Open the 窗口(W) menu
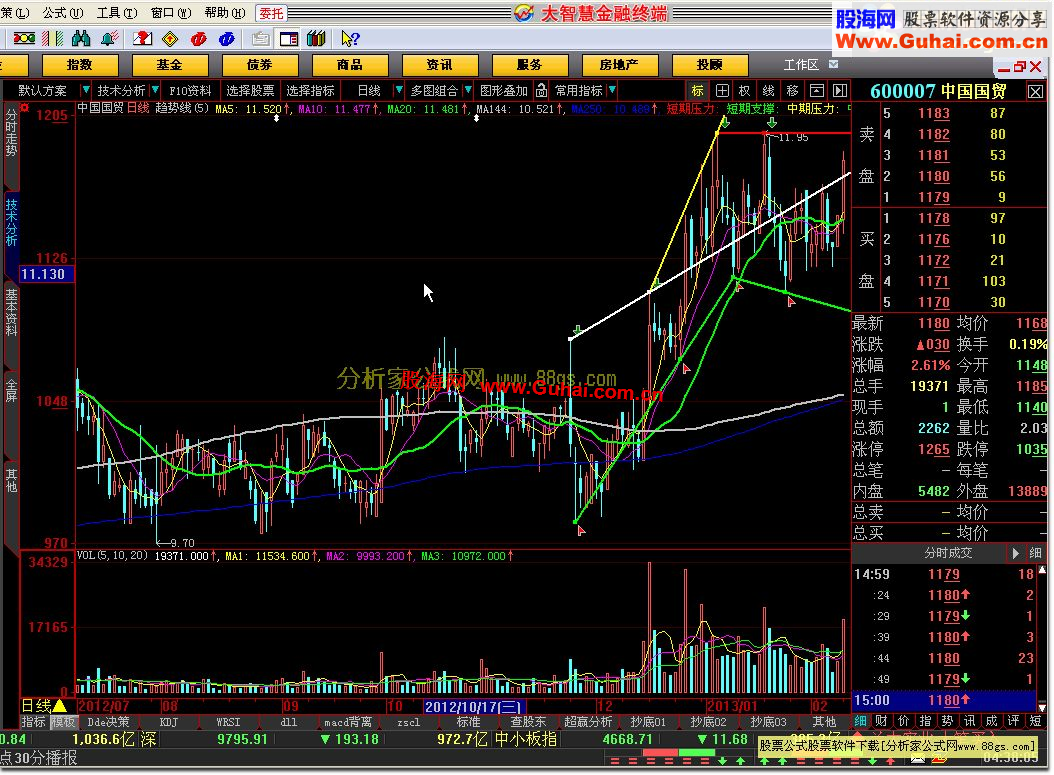Viewport: 1054px width, 775px height. click(x=171, y=13)
